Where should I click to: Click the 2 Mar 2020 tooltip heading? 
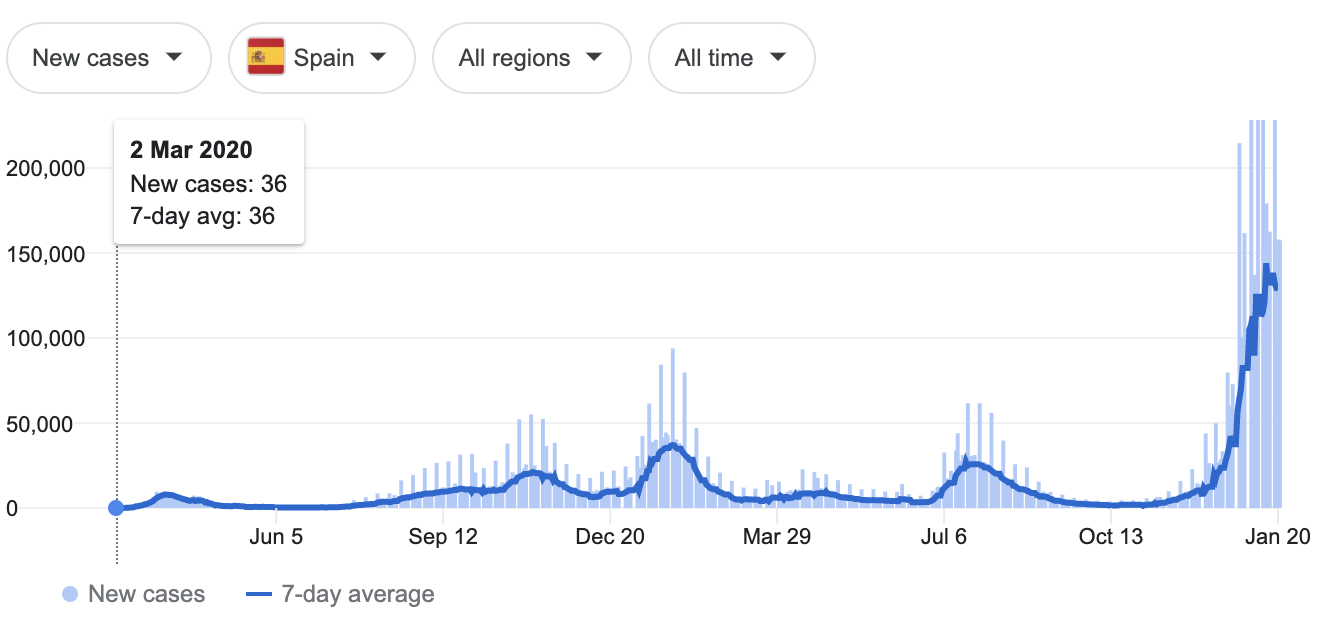point(191,150)
